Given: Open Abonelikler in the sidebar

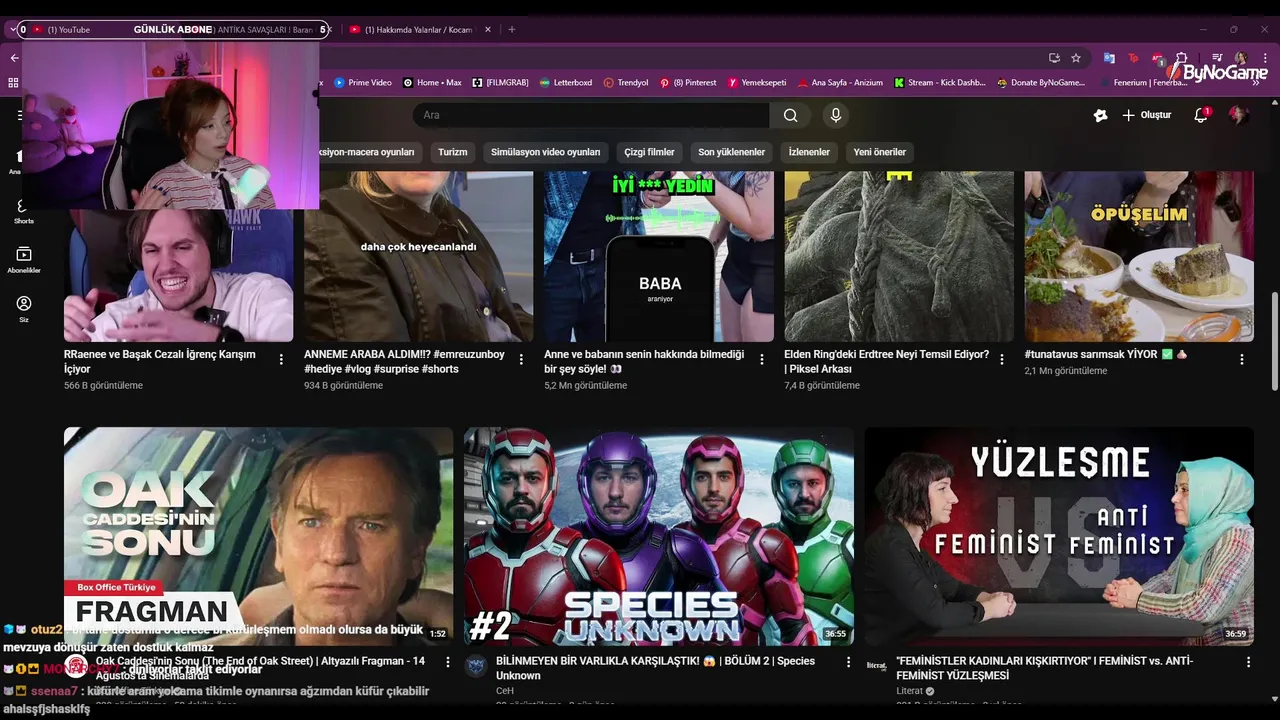Looking at the screenshot, I should 24,260.
